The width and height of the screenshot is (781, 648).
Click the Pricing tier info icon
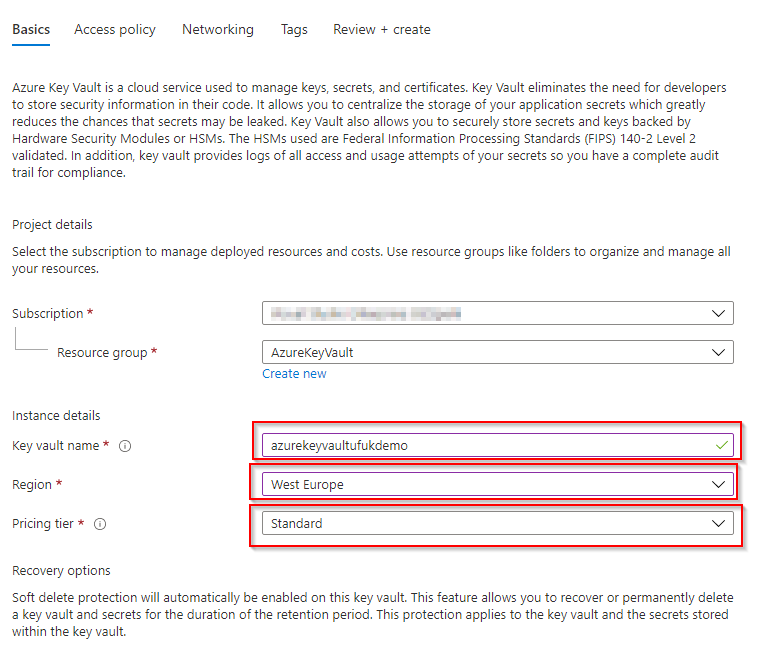[x=100, y=524]
